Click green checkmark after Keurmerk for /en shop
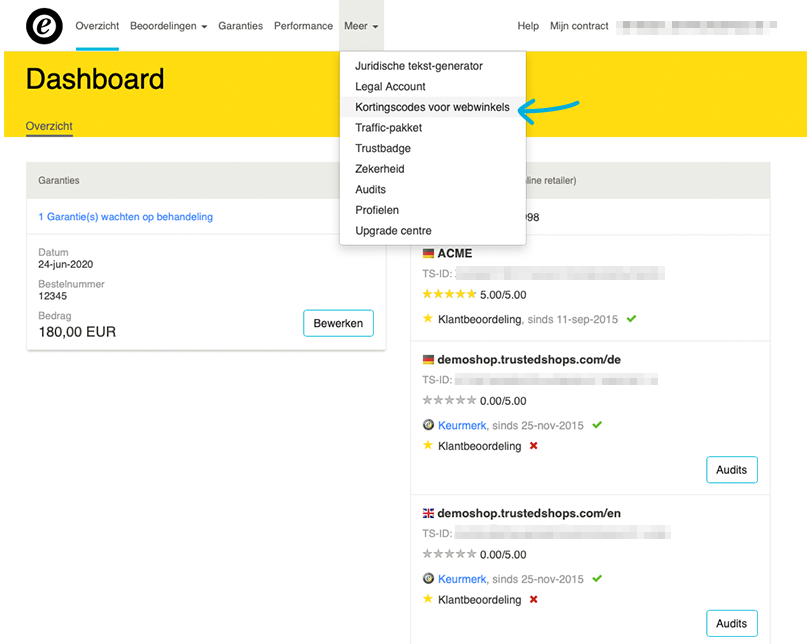This screenshot has width=812, height=644. pos(597,578)
